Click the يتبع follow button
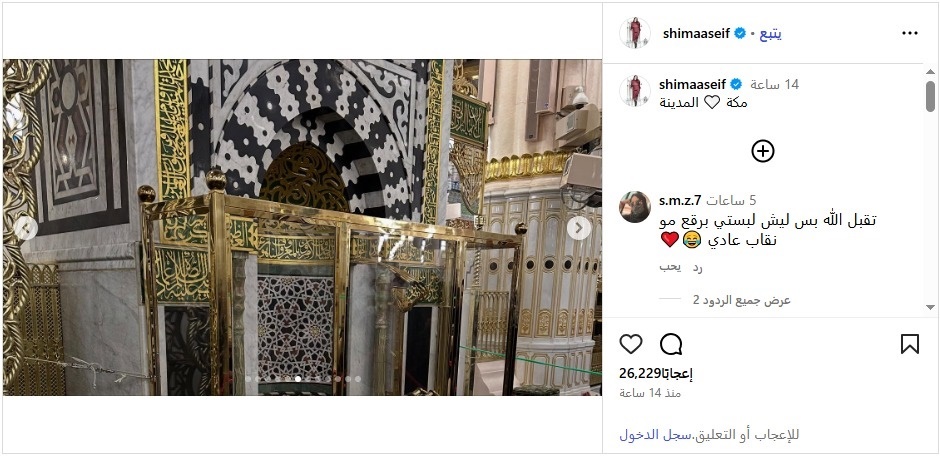Viewport: 940px width, 459px height. tap(771, 34)
